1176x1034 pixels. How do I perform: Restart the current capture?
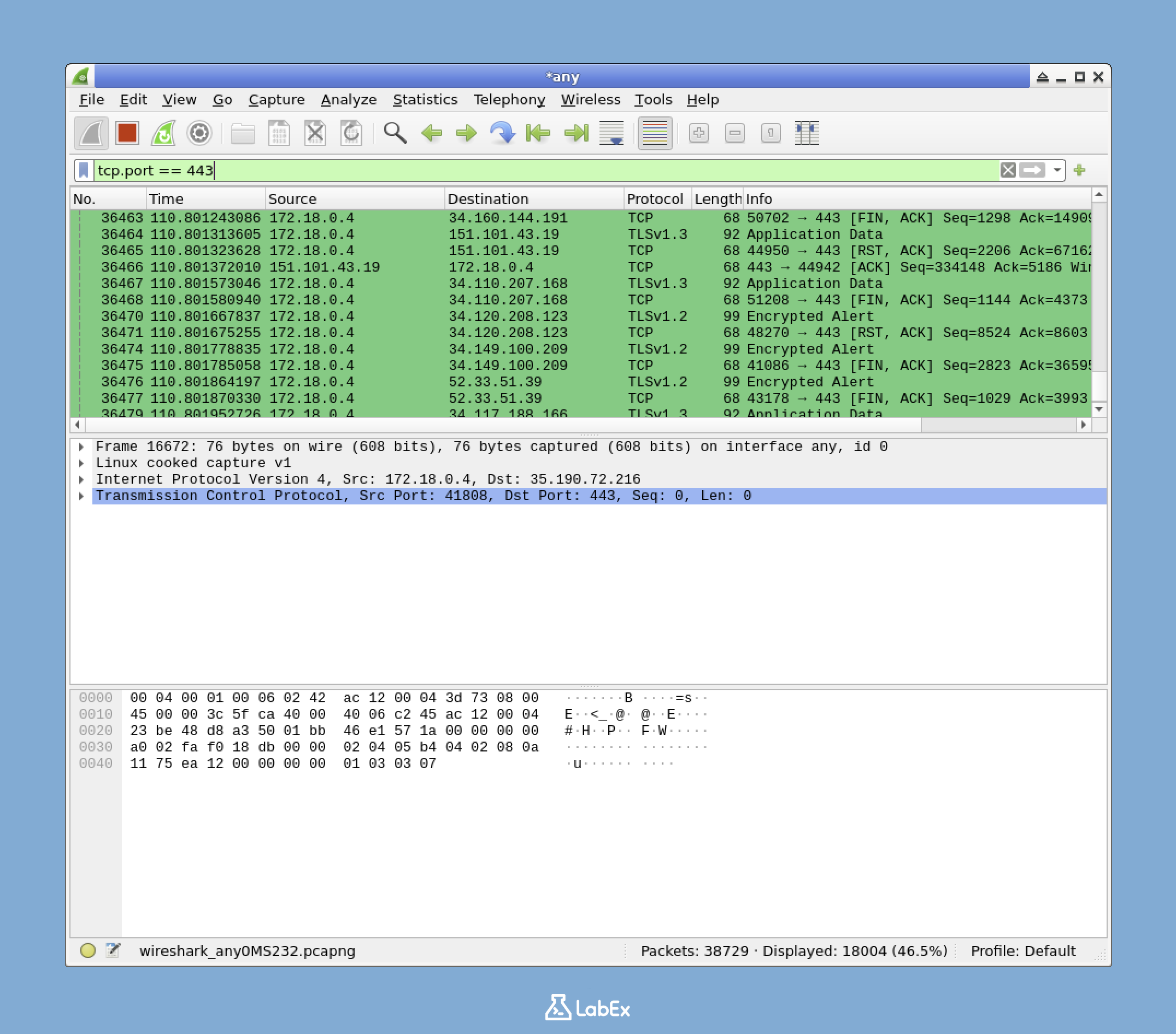[163, 133]
